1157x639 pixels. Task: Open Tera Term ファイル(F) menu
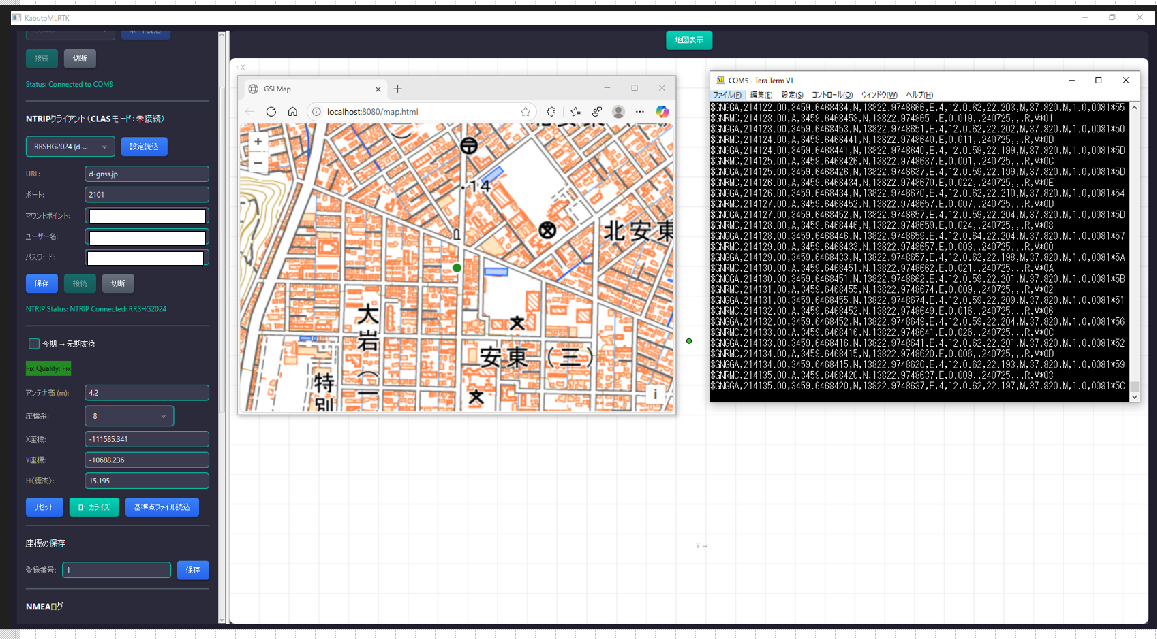[x=727, y=95]
